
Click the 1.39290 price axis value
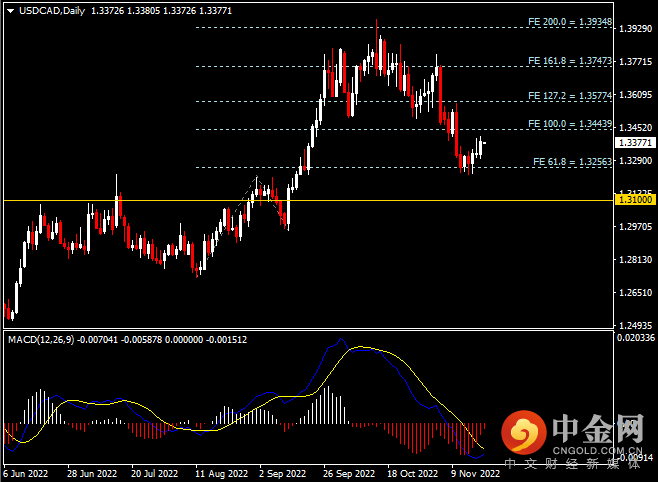click(x=635, y=29)
